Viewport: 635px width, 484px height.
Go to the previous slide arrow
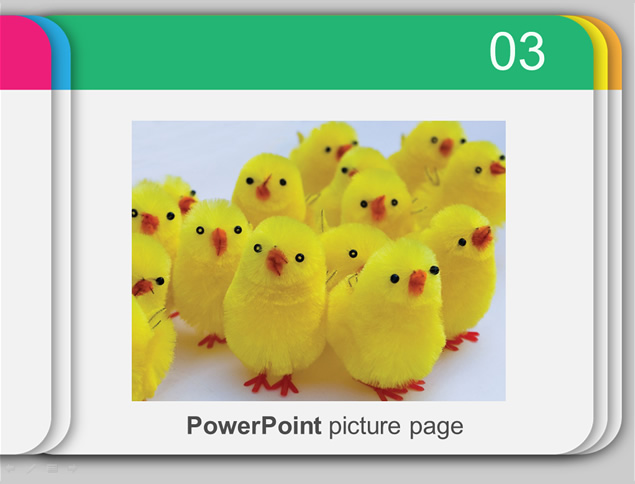[x=10, y=469]
